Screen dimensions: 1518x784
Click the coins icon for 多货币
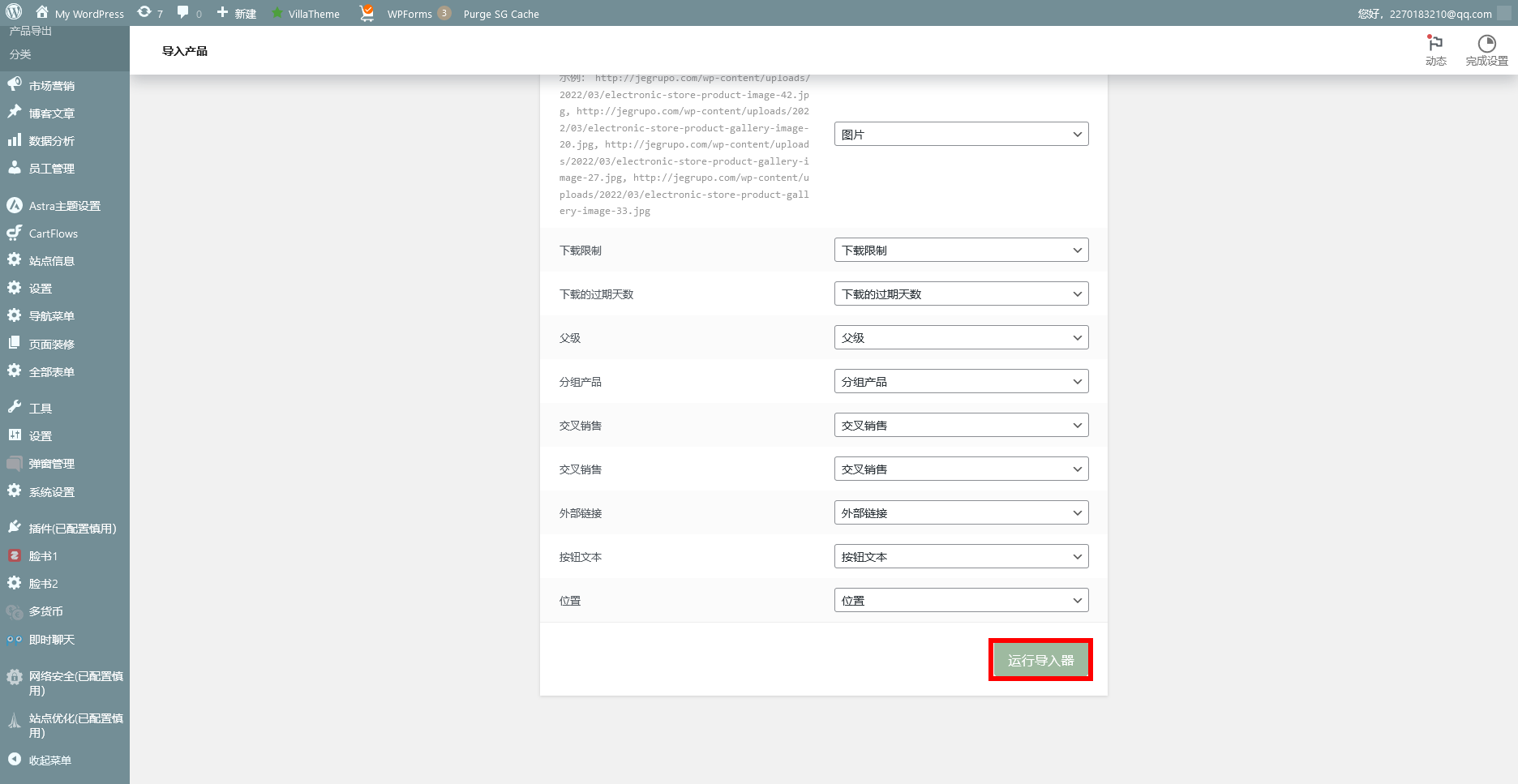point(15,611)
